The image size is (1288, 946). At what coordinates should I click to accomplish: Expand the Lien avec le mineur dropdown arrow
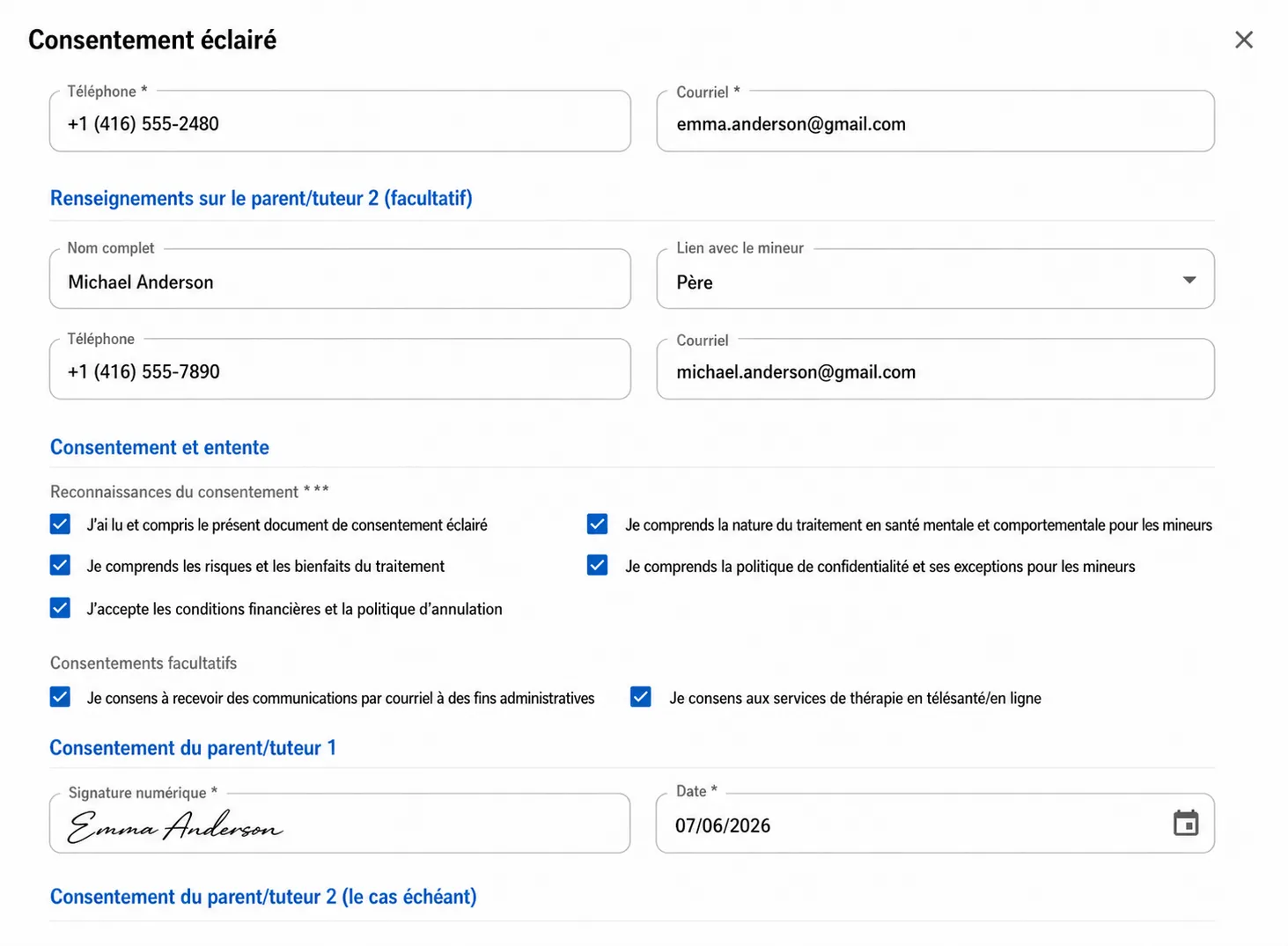coord(1189,280)
